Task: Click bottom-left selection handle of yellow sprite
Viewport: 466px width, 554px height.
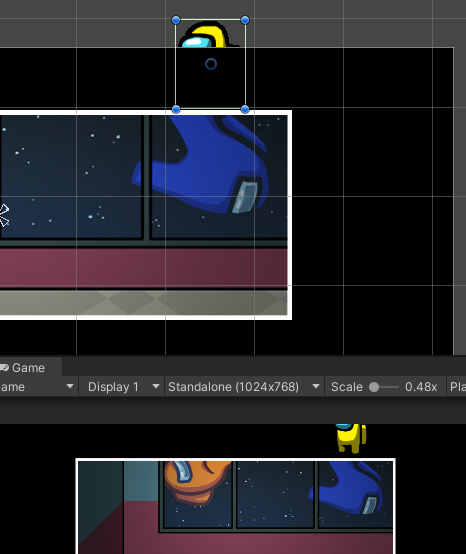Action: [x=176, y=109]
